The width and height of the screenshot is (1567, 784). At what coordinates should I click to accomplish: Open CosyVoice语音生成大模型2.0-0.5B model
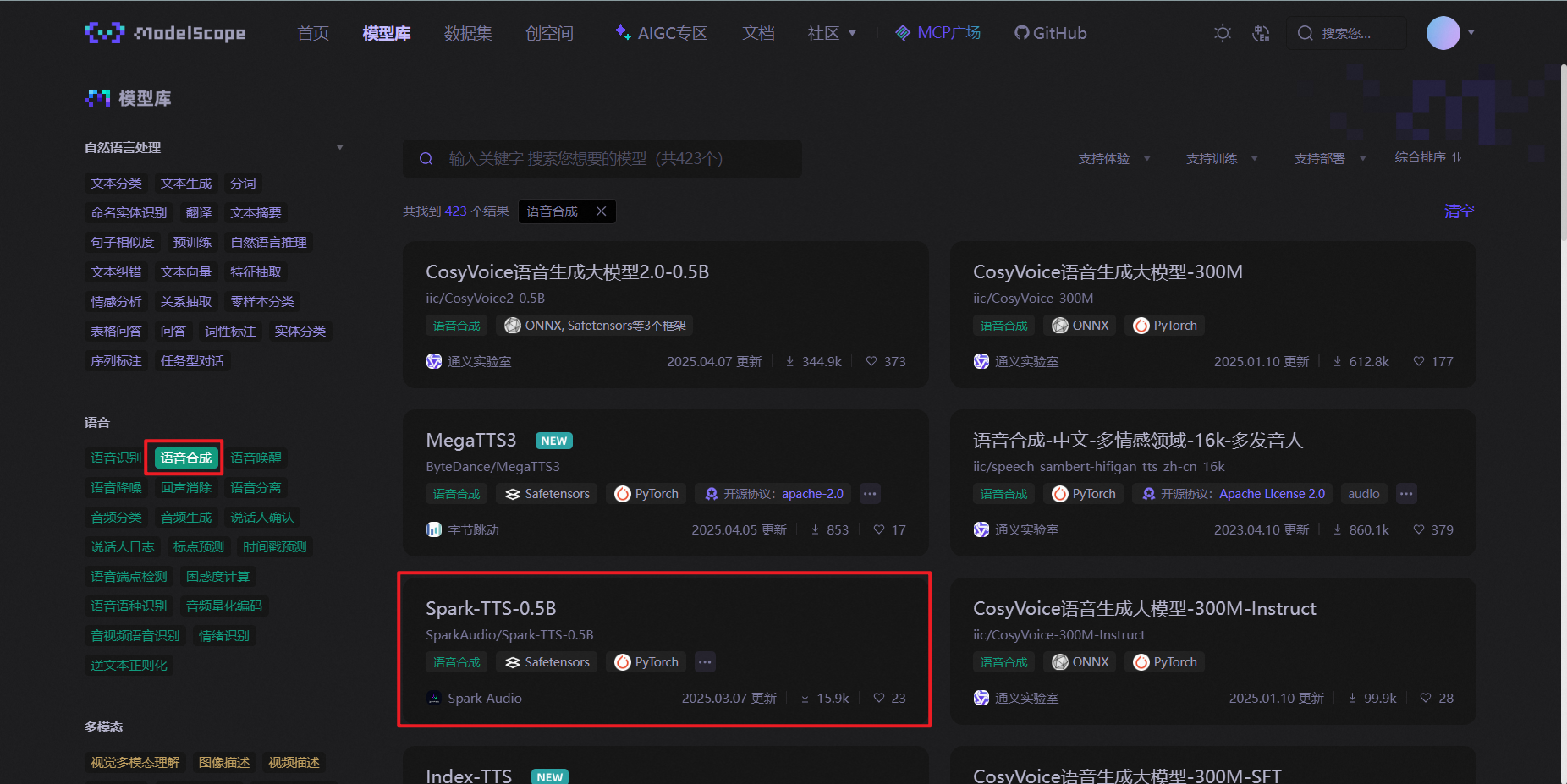567,271
